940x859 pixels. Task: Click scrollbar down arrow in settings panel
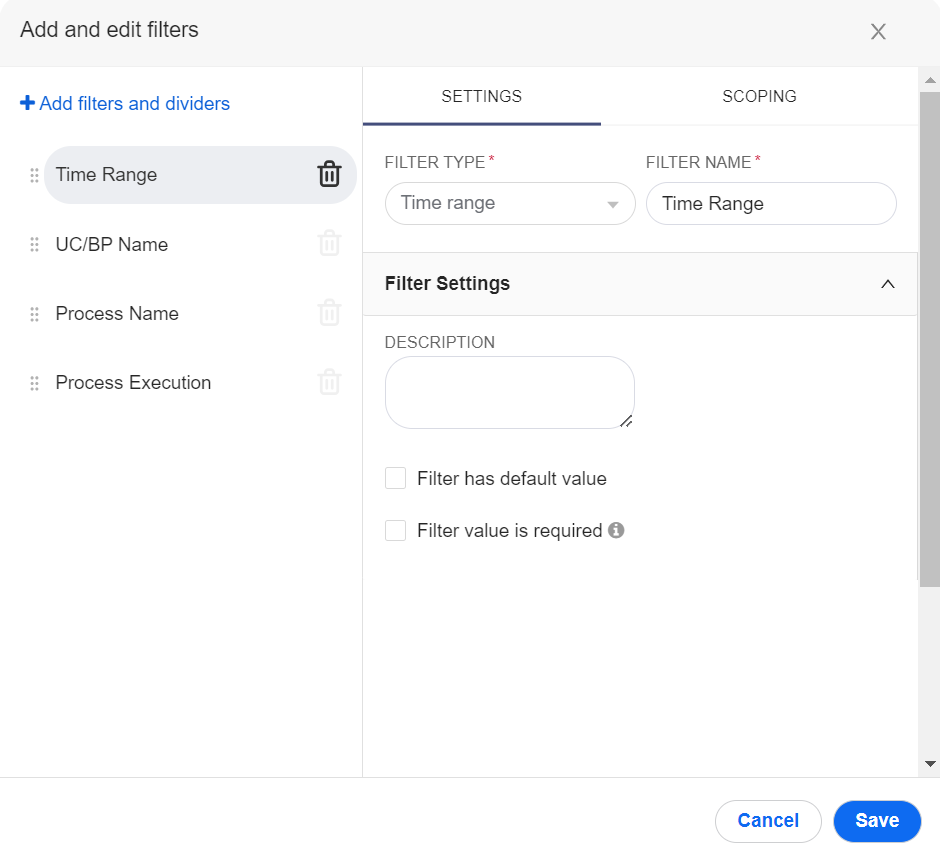click(x=930, y=764)
